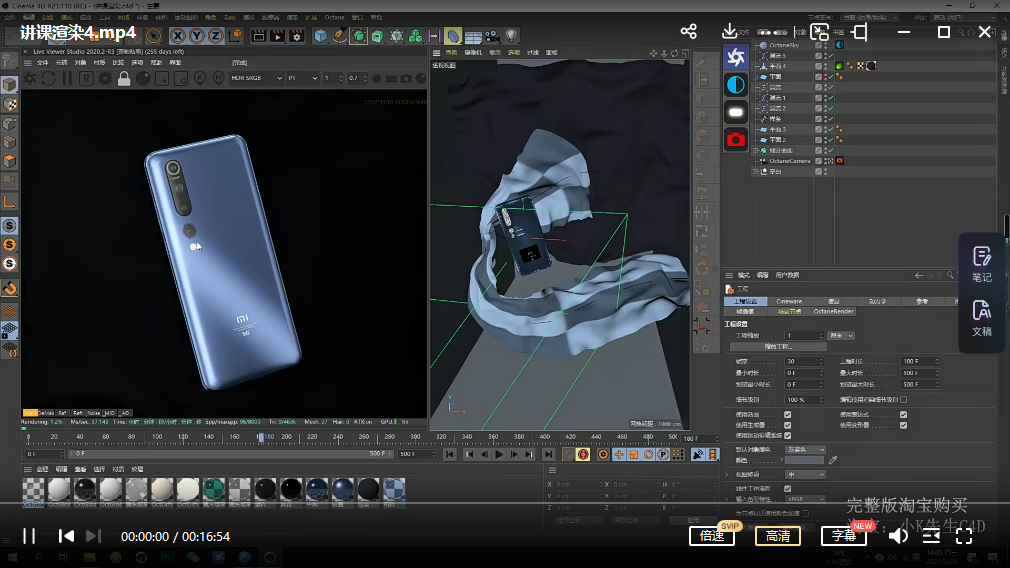This screenshot has height=568, width=1010.
Task: Open the view clipping 中 dropdown
Action: click(805, 475)
